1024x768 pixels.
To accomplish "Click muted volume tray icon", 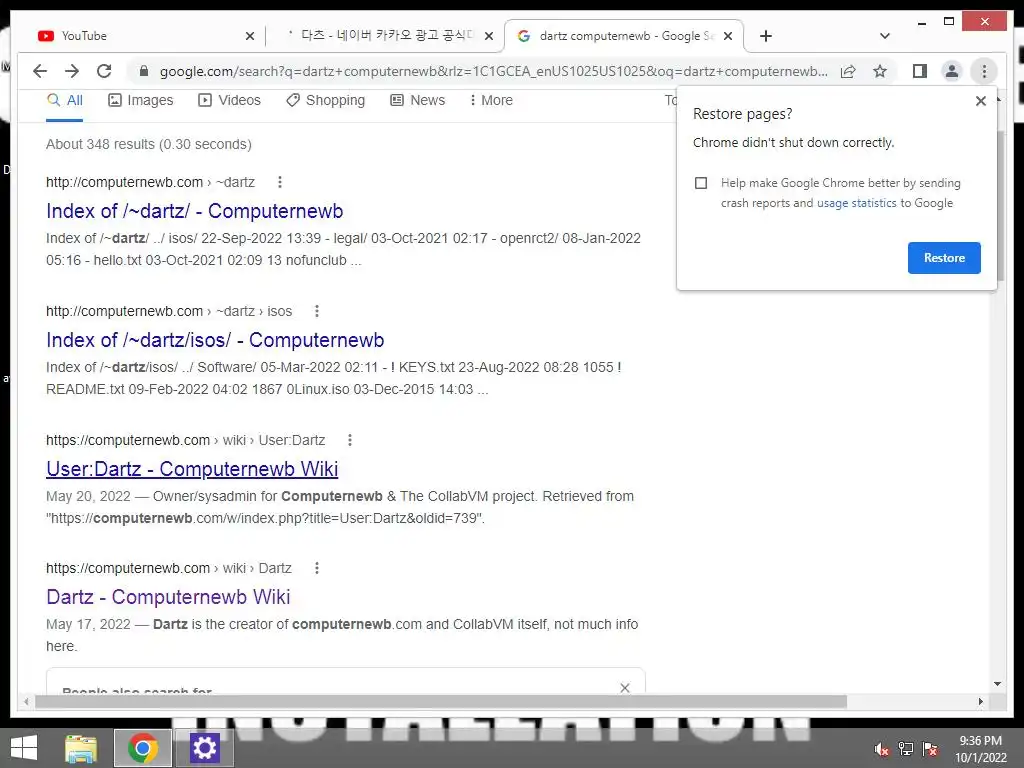I will coord(882,749).
